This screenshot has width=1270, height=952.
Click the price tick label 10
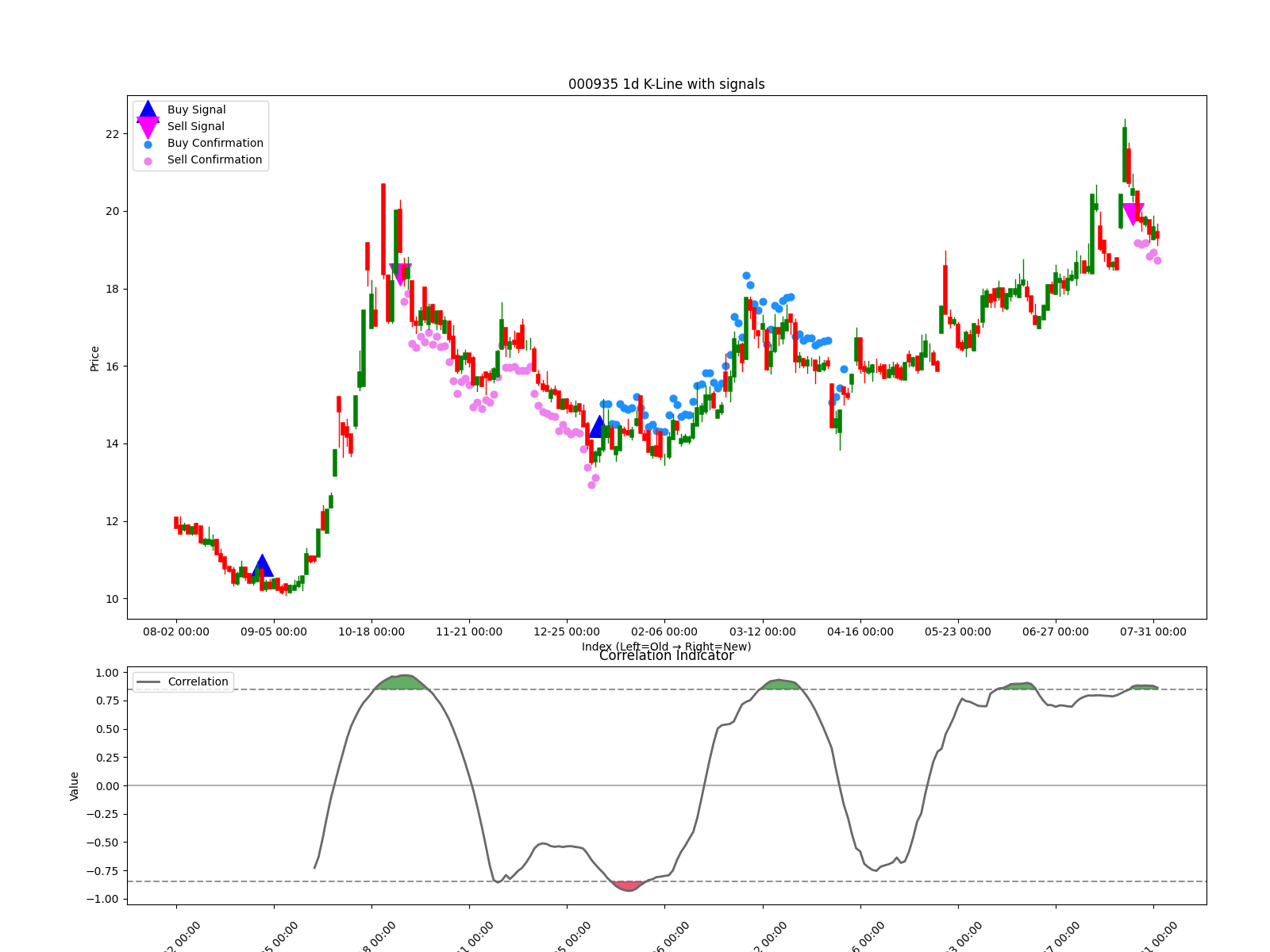point(112,599)
